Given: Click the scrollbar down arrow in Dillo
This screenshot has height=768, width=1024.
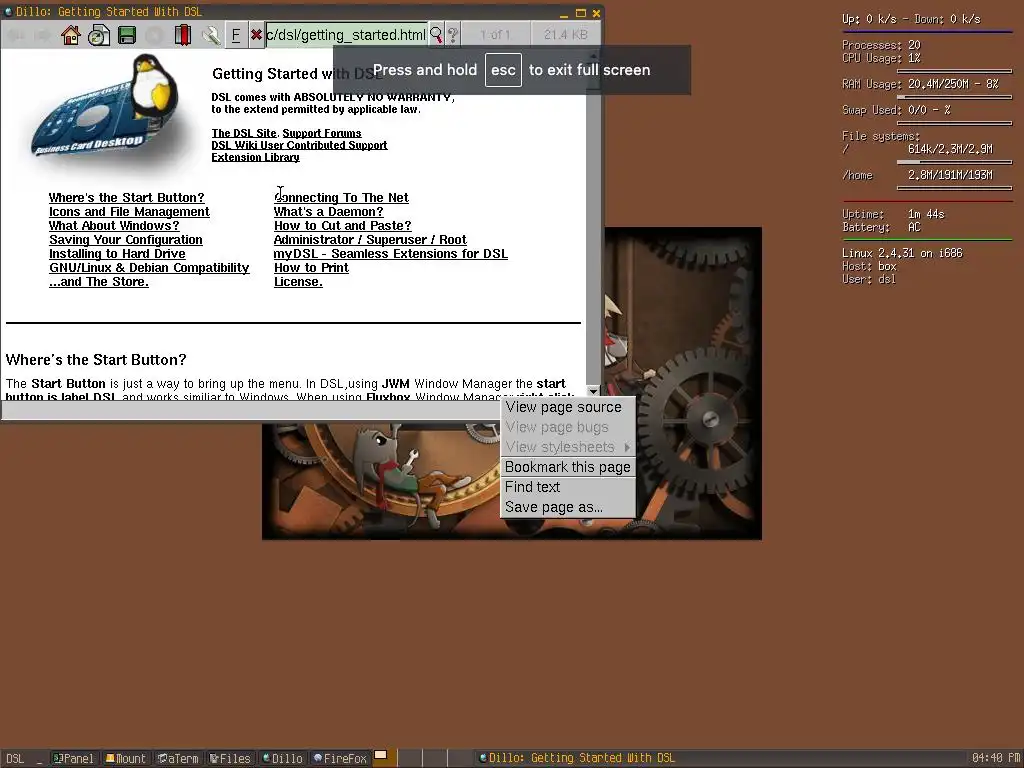Looking at the screenshot, I should click(x=593, y=391).
